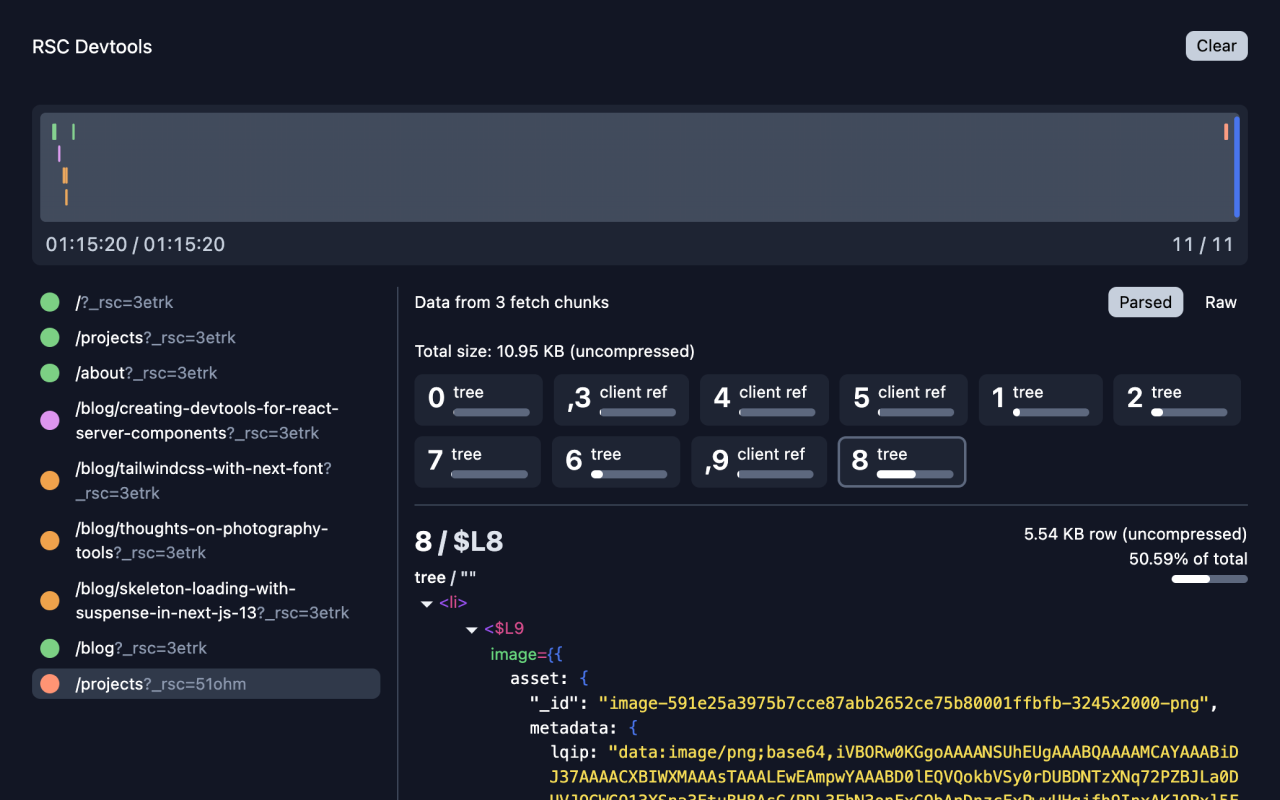Collapse the <$L9> element node
This screenshot has height=800, width=1280.
[471, 628]
